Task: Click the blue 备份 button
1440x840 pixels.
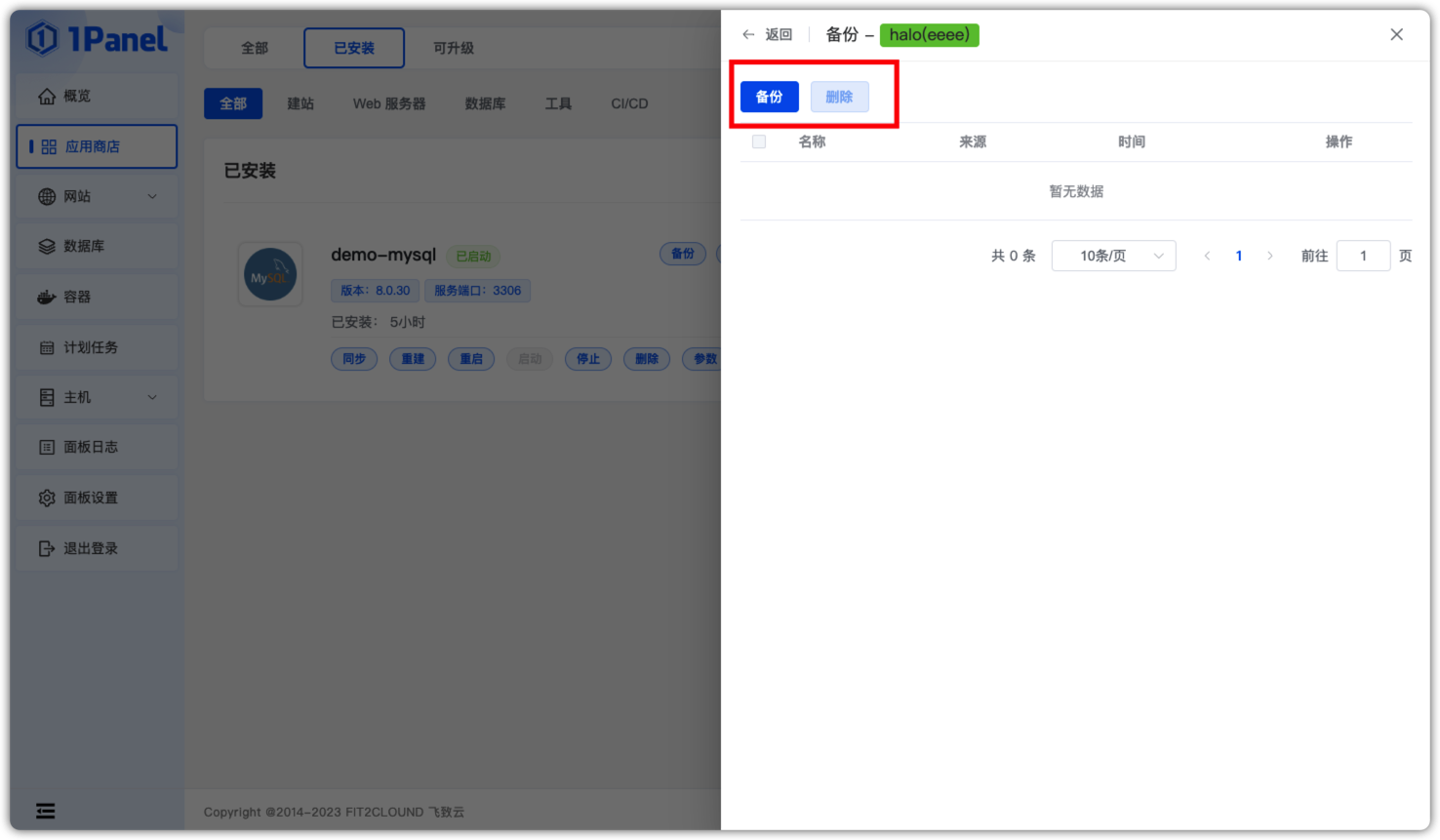Action: (770, 98)
